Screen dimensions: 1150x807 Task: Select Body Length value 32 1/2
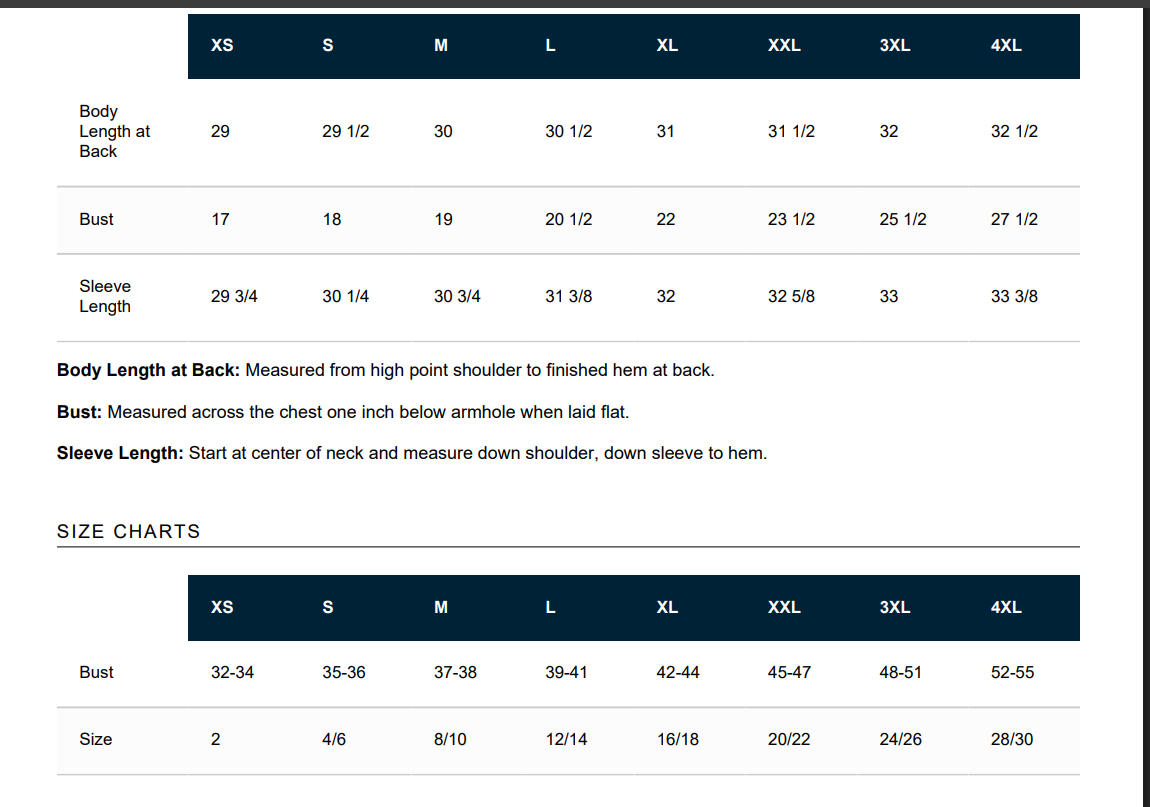pyautogui.click(x=1014, y=131)
